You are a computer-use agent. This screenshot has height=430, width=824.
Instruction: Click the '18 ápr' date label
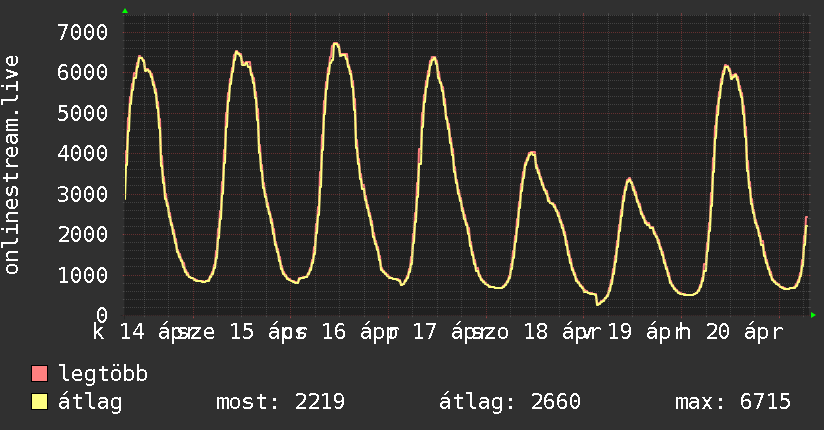[x=552, y=331]
